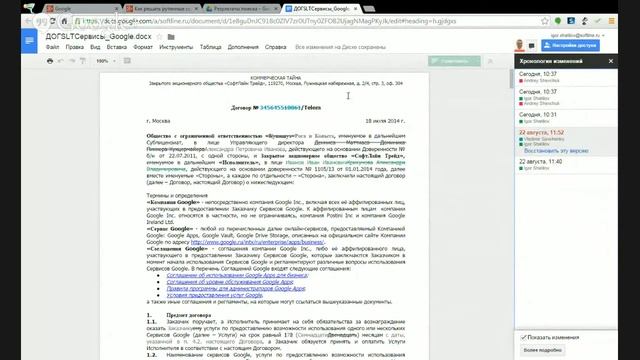Switch to the first Google browser tab
The image size is (640, 360).
(x=82, y=9)
